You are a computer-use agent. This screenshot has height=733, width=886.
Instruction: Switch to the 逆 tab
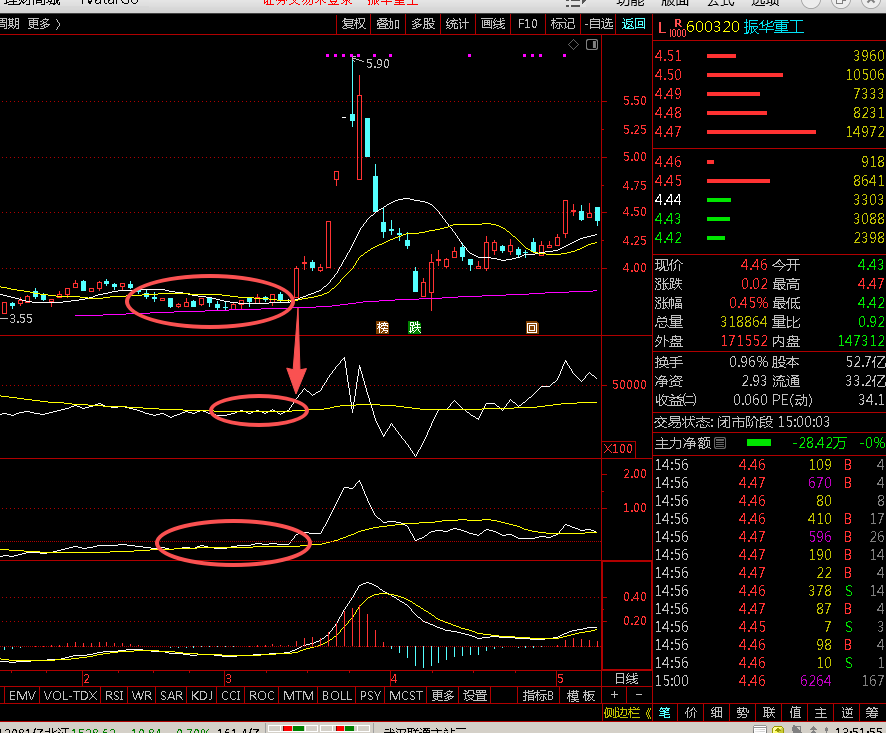coord(846,713)
